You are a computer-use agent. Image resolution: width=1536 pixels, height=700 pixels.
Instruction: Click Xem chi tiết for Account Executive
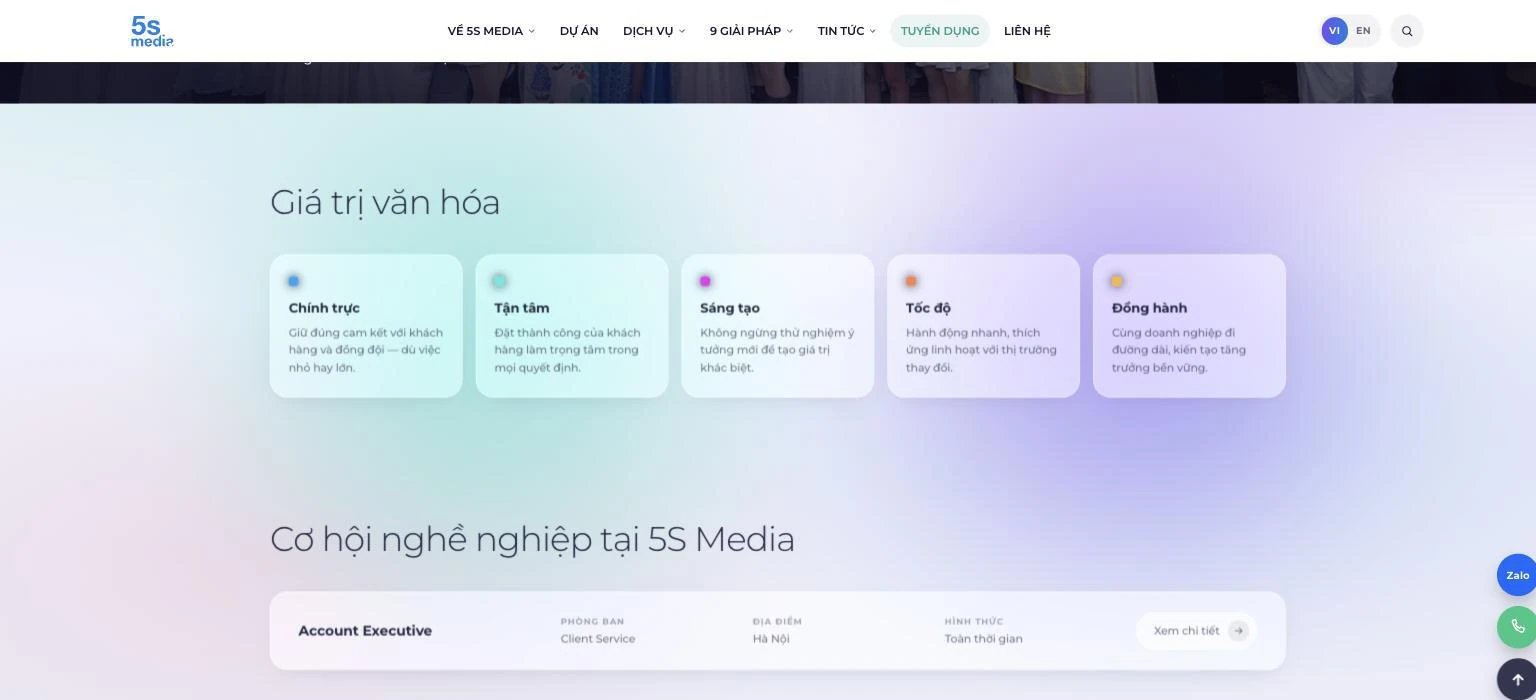[1197, 631]
